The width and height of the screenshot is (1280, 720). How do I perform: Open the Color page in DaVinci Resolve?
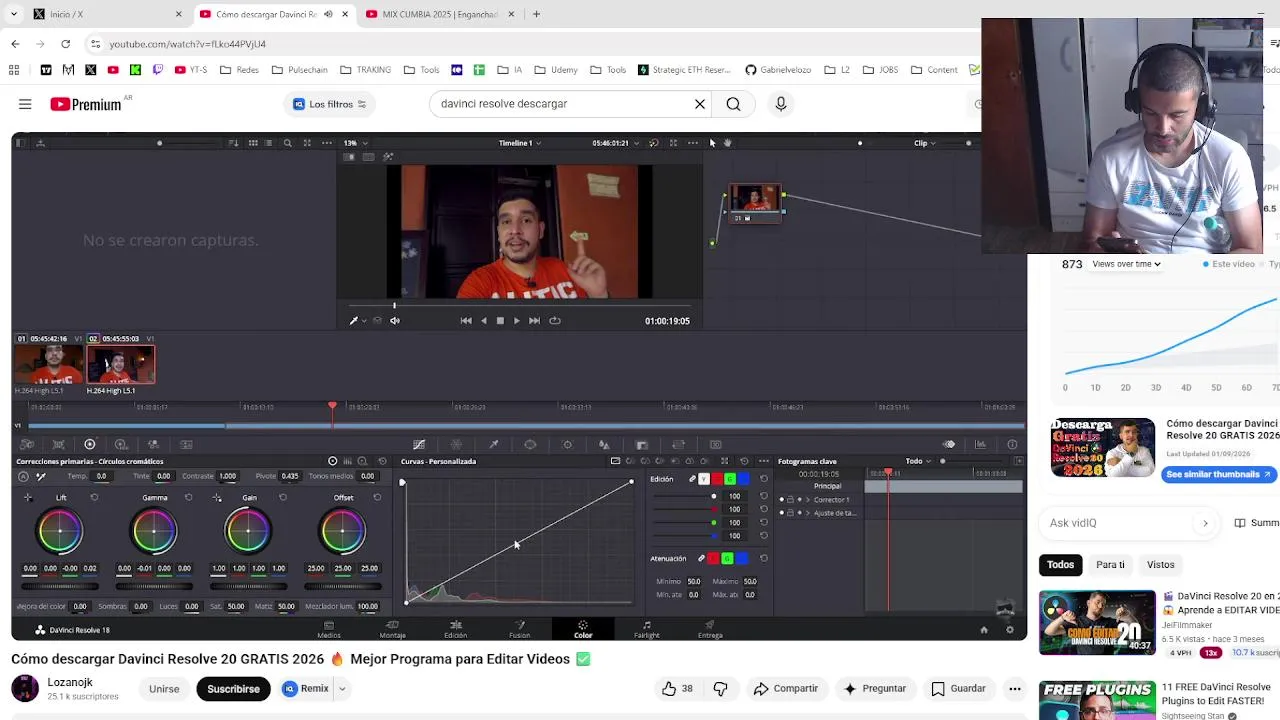click(x=583, y=629)
